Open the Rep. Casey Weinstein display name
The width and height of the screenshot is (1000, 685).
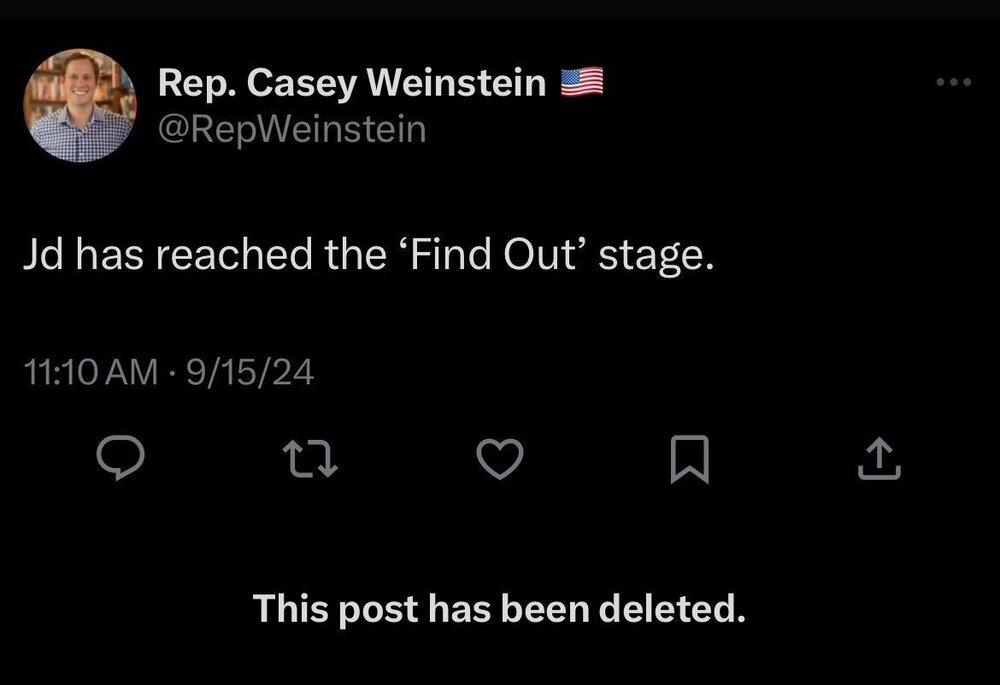click(352, 84)
